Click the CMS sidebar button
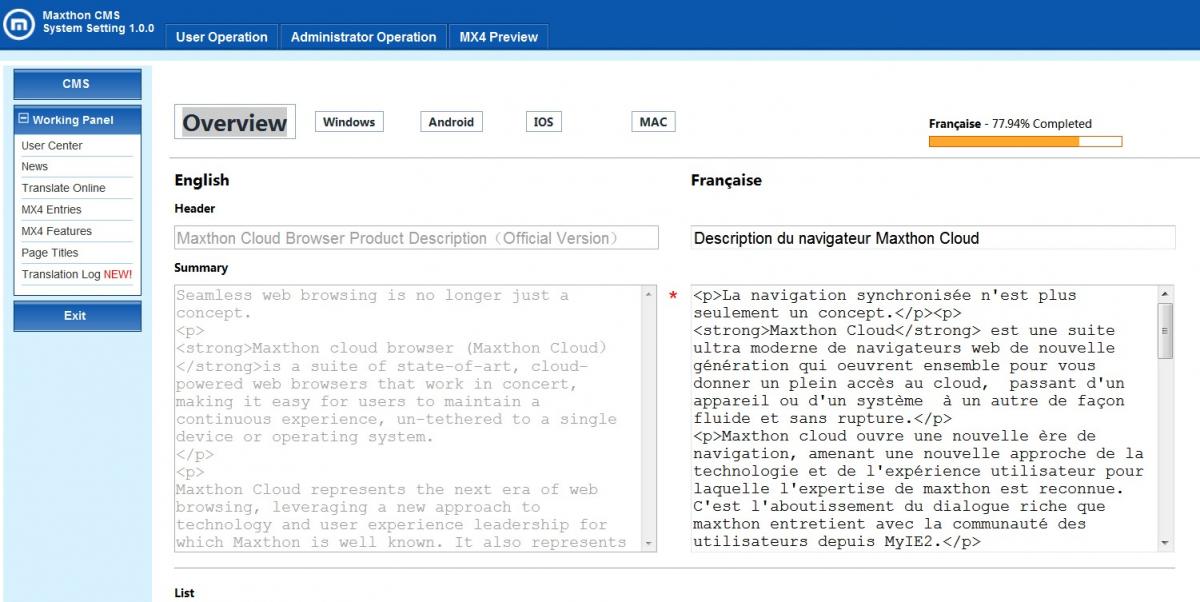The width and height of the screenshot is (1200, 602). [x=77, y=84]
